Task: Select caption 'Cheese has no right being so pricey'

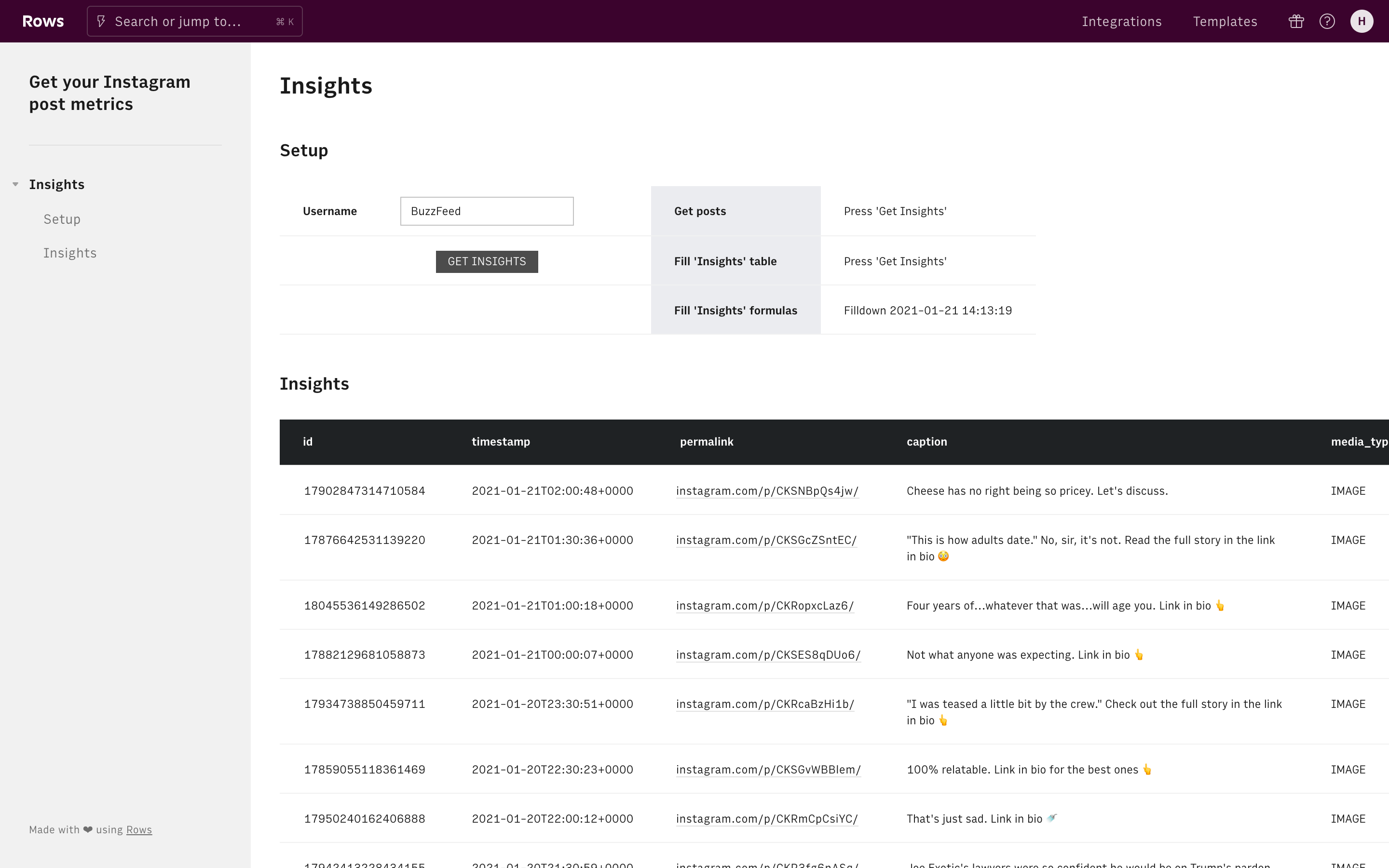Action: pyautogui.click(x=1037, y=491)
